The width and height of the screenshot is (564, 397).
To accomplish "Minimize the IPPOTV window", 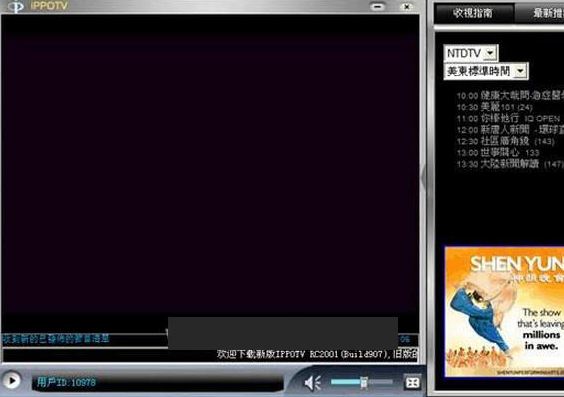I will [378, 6].
